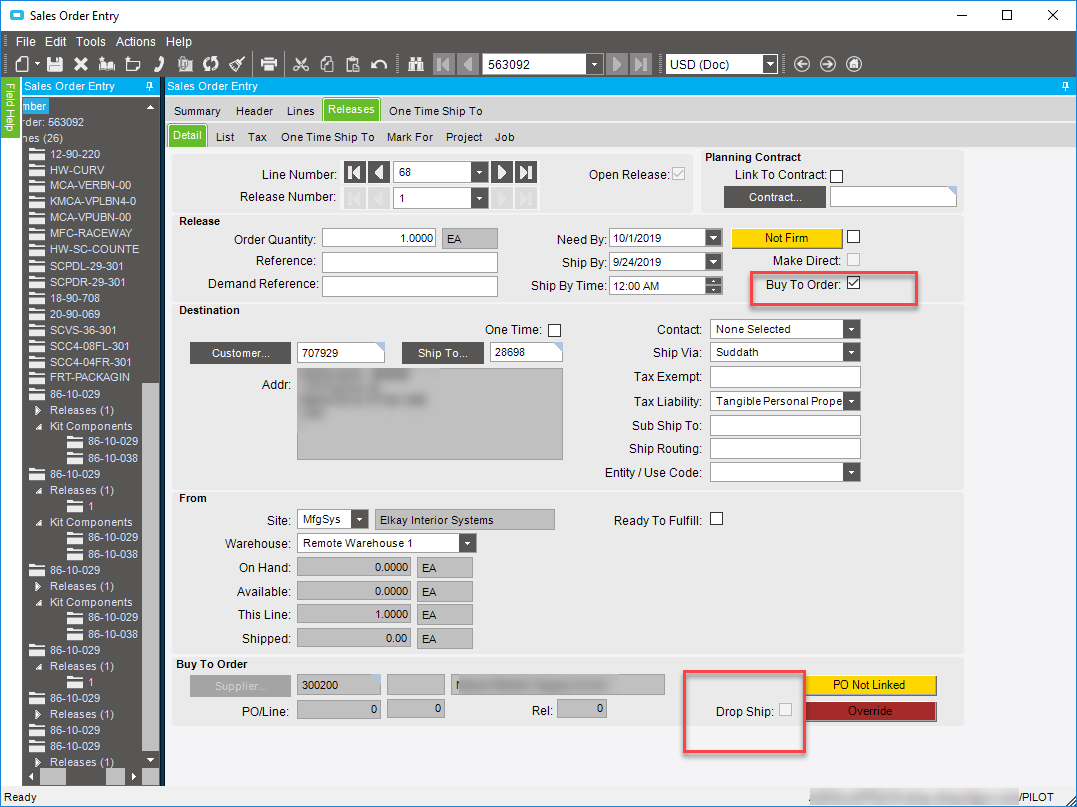Open the Tax sub-tab
The height and width of the screenshot is (807, 1077).
[x=258, y=137]
